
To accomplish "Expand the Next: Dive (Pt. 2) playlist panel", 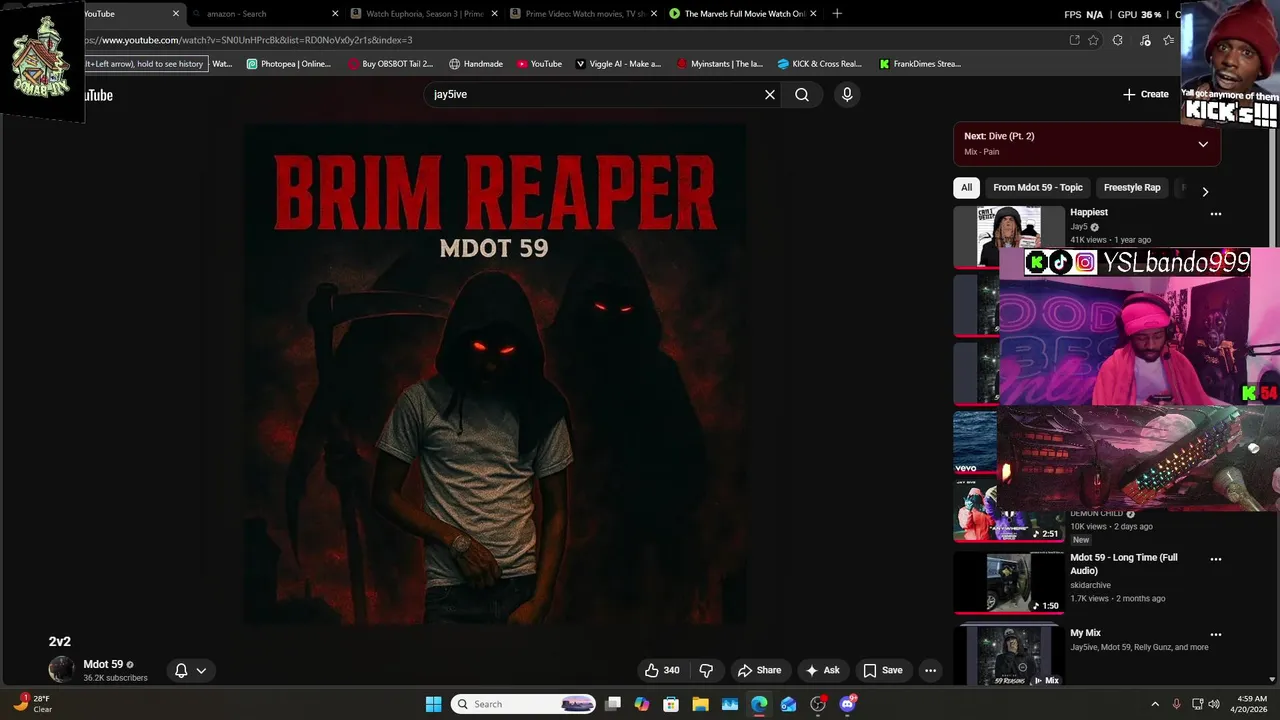I will coord(1203,144).
